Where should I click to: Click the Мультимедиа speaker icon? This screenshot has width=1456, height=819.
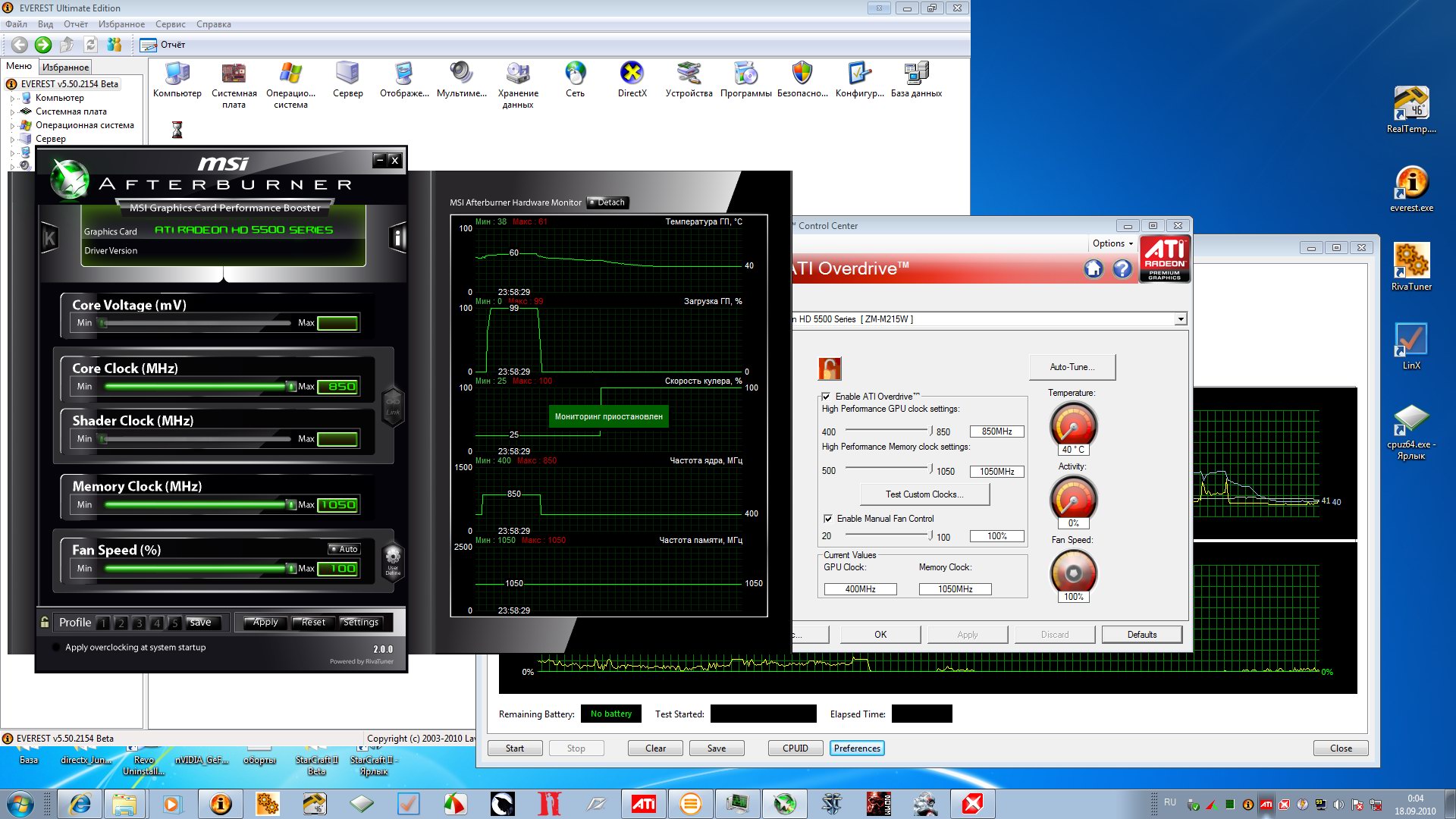click(x=461, y=74)
